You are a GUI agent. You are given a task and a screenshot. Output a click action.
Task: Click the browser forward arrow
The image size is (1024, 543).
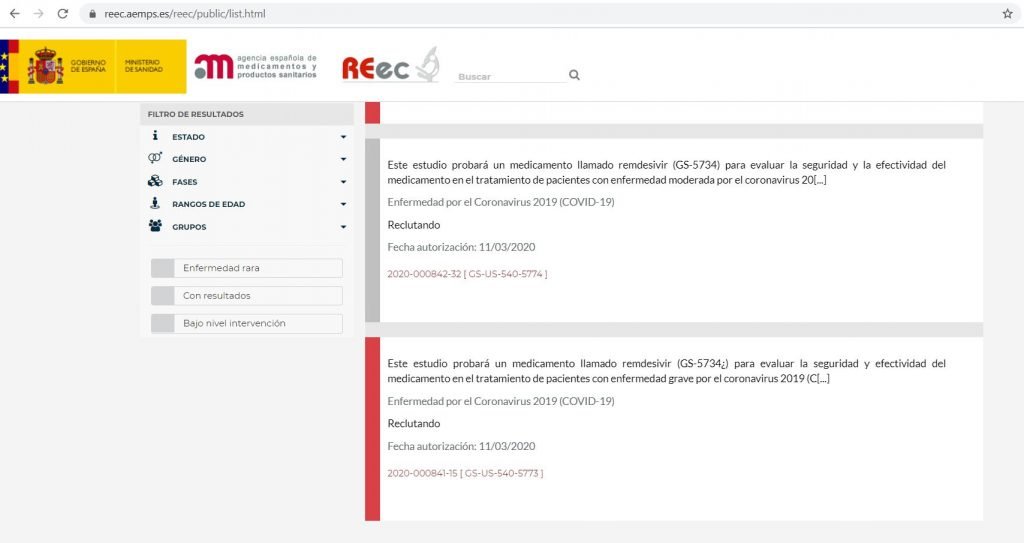(x=38, y=14)
